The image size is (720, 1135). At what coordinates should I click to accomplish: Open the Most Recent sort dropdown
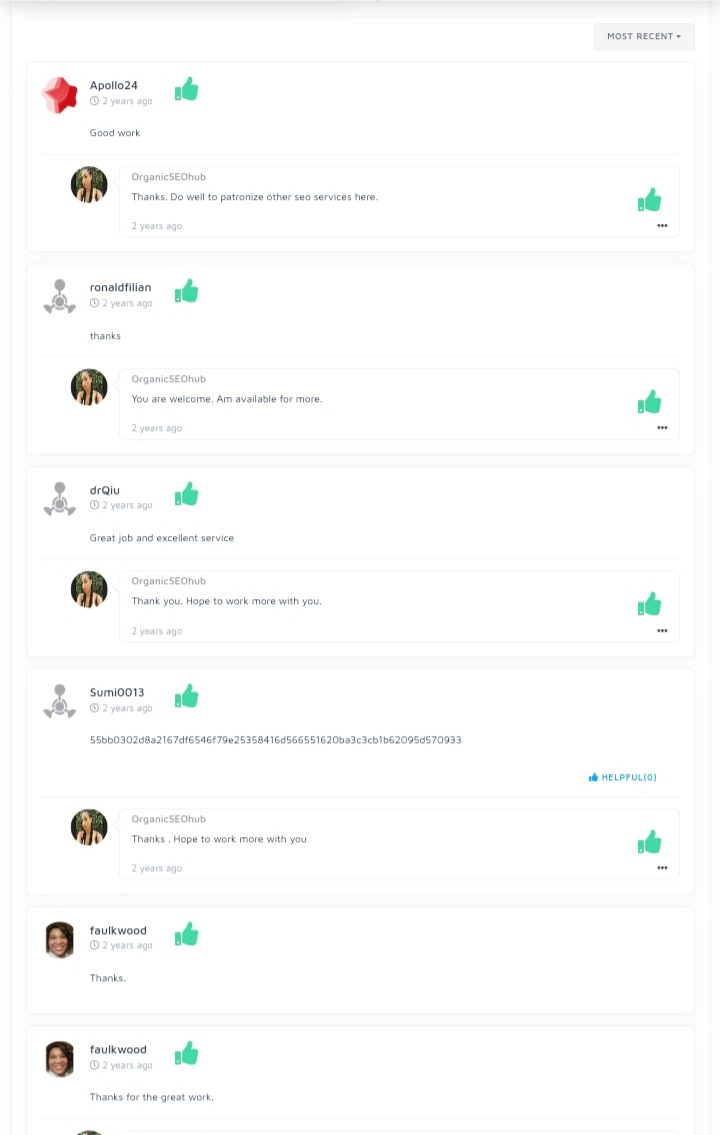point(643,36)
